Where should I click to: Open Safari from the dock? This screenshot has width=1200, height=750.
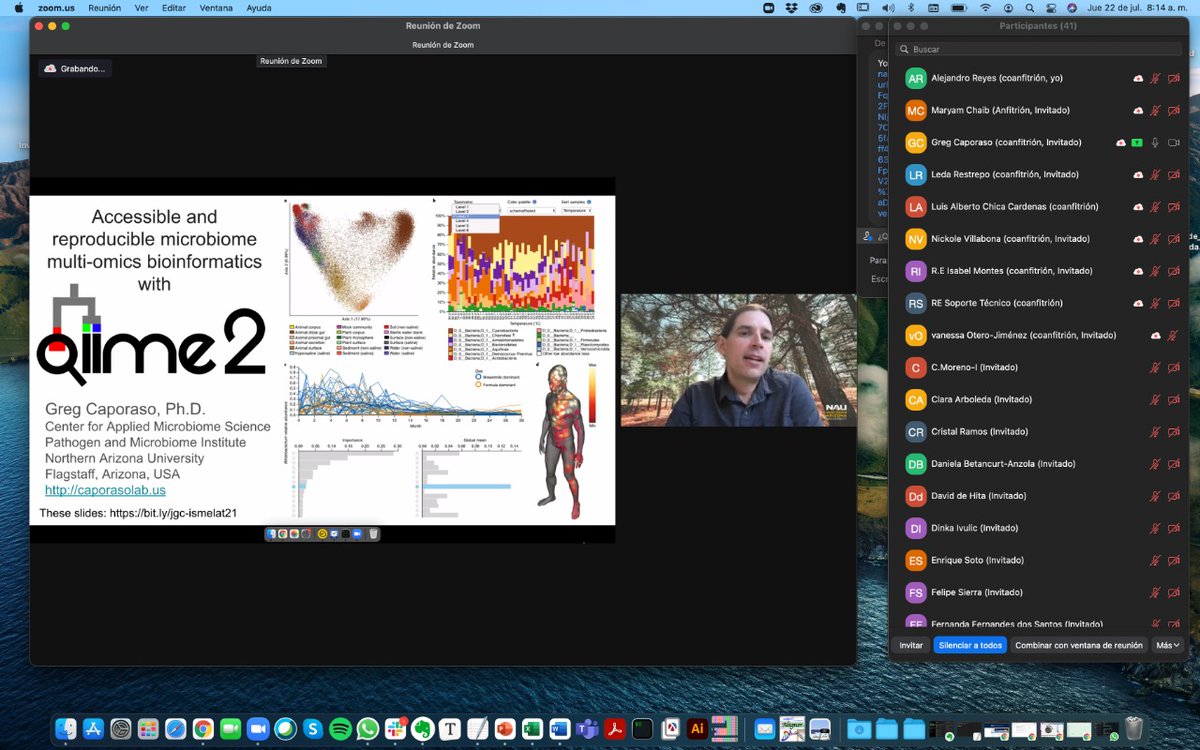(x=176, y=728)
